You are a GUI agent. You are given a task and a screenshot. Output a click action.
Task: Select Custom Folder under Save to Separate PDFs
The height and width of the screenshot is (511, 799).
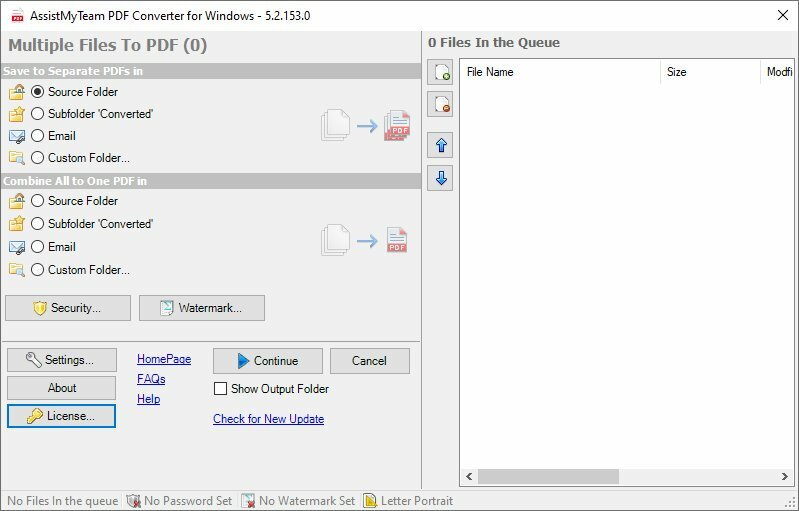[x=38, y=158]
